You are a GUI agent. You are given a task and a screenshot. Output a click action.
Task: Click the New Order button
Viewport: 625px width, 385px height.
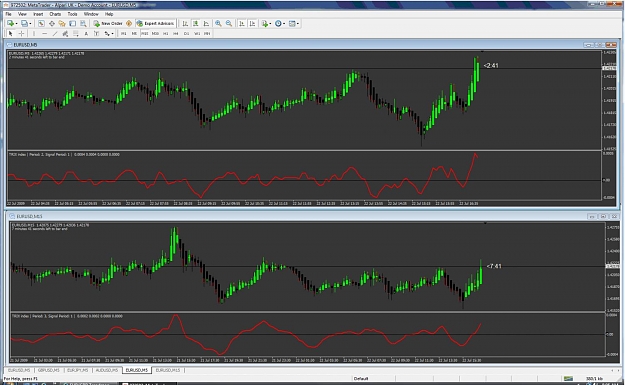pyautogui.click(x=108, y=24)
